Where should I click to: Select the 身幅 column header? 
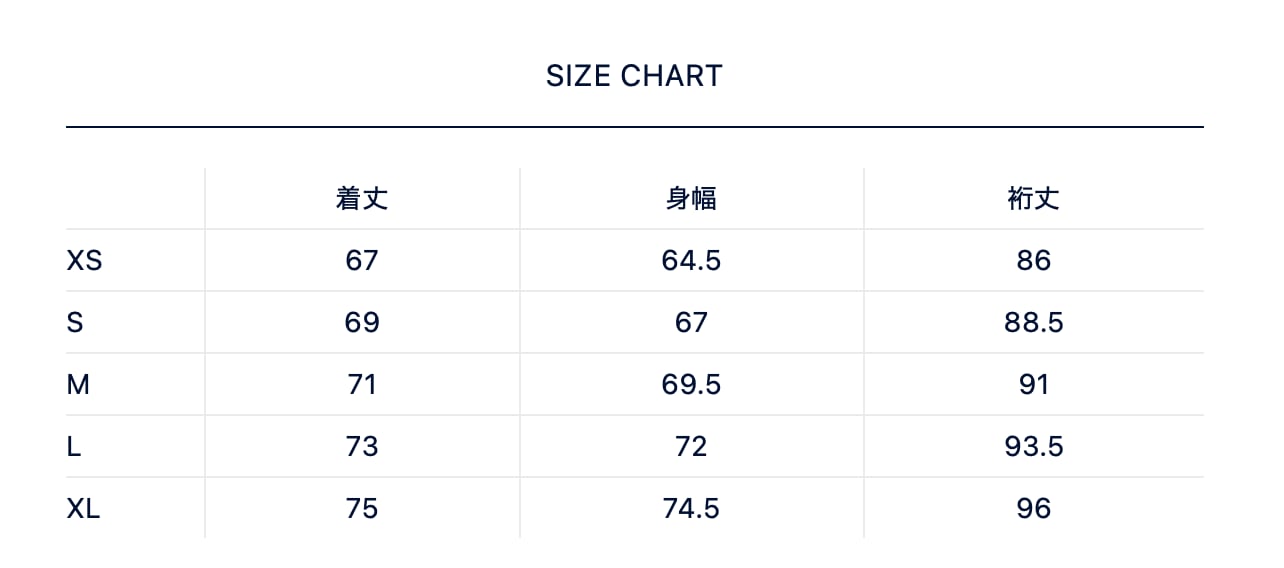tap(691, 199)
